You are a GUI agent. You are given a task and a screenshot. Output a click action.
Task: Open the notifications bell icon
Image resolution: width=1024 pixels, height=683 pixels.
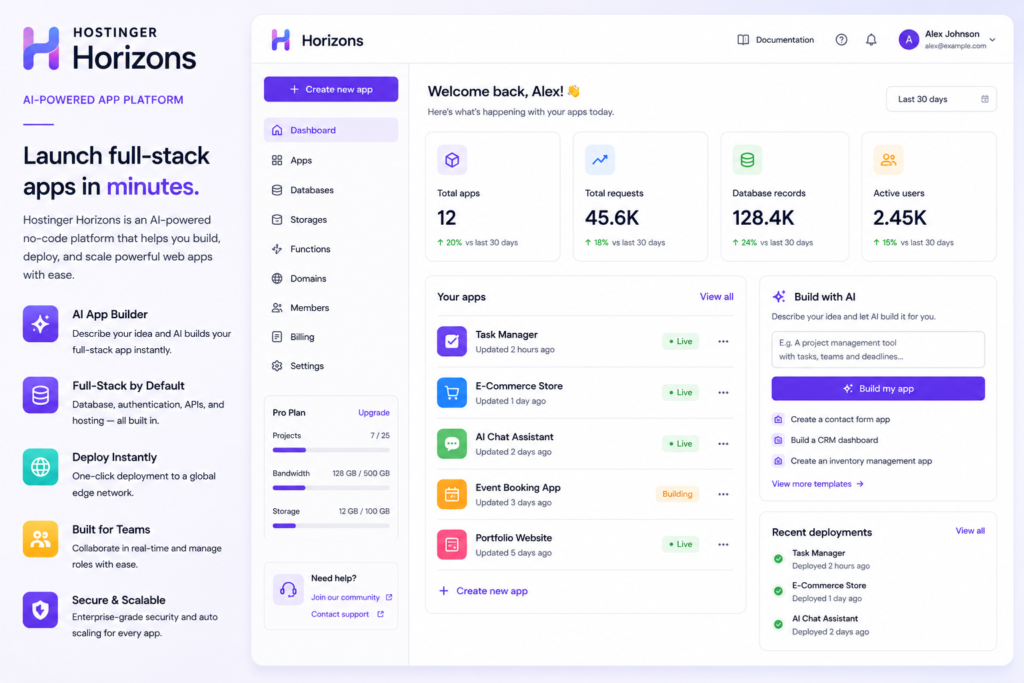pyautogui.click(x=871, y=40)
